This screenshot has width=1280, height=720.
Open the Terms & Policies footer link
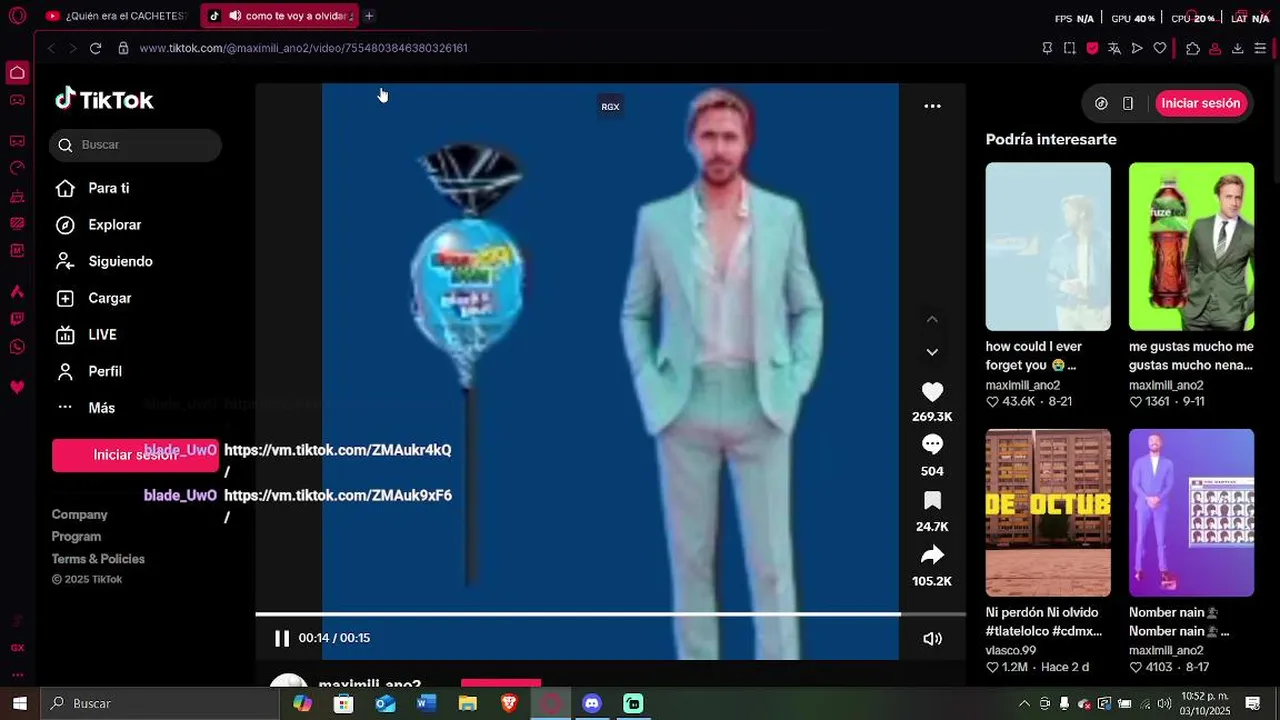[x=98, y=559]
